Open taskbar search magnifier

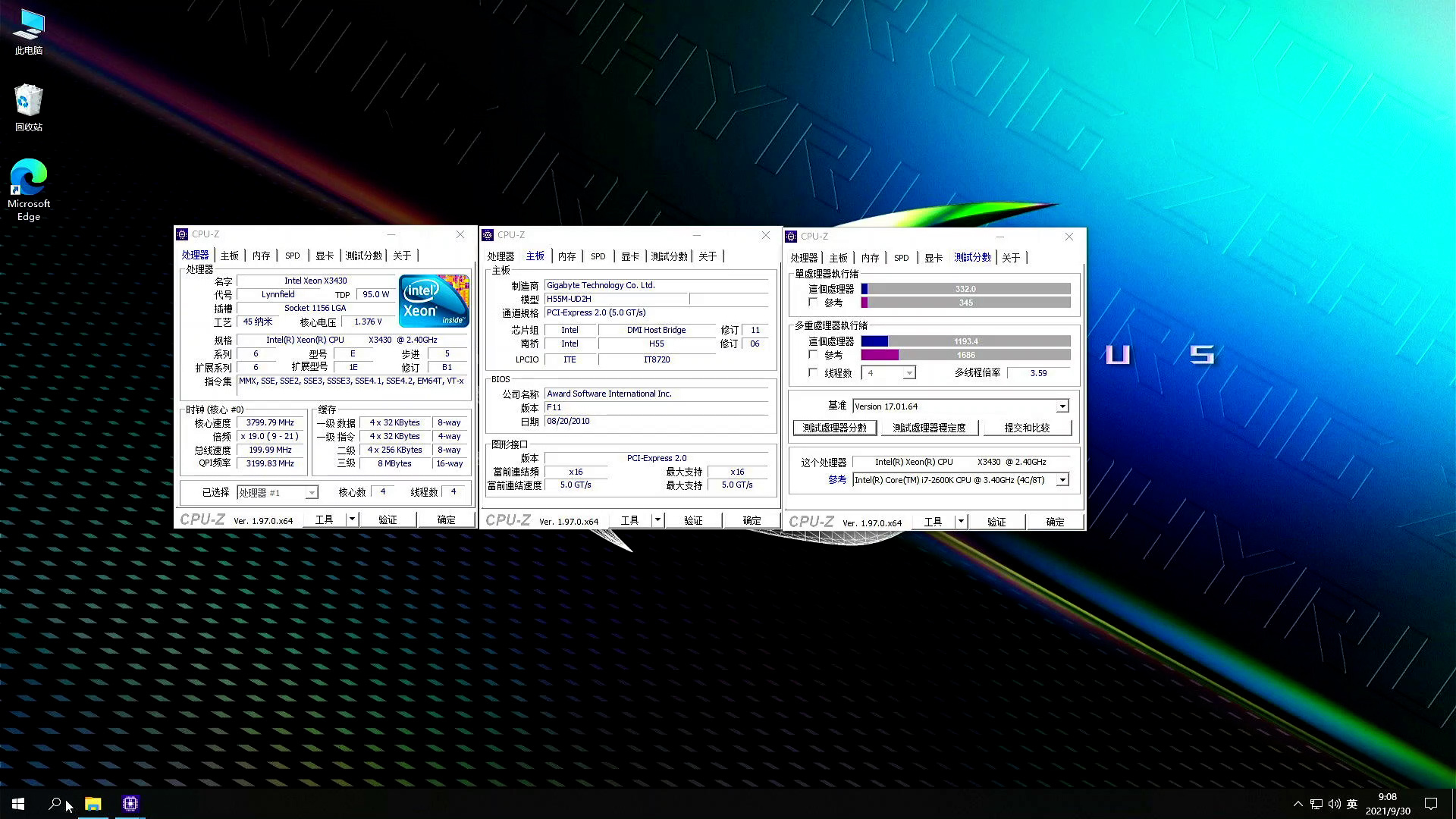coord(55,804)
